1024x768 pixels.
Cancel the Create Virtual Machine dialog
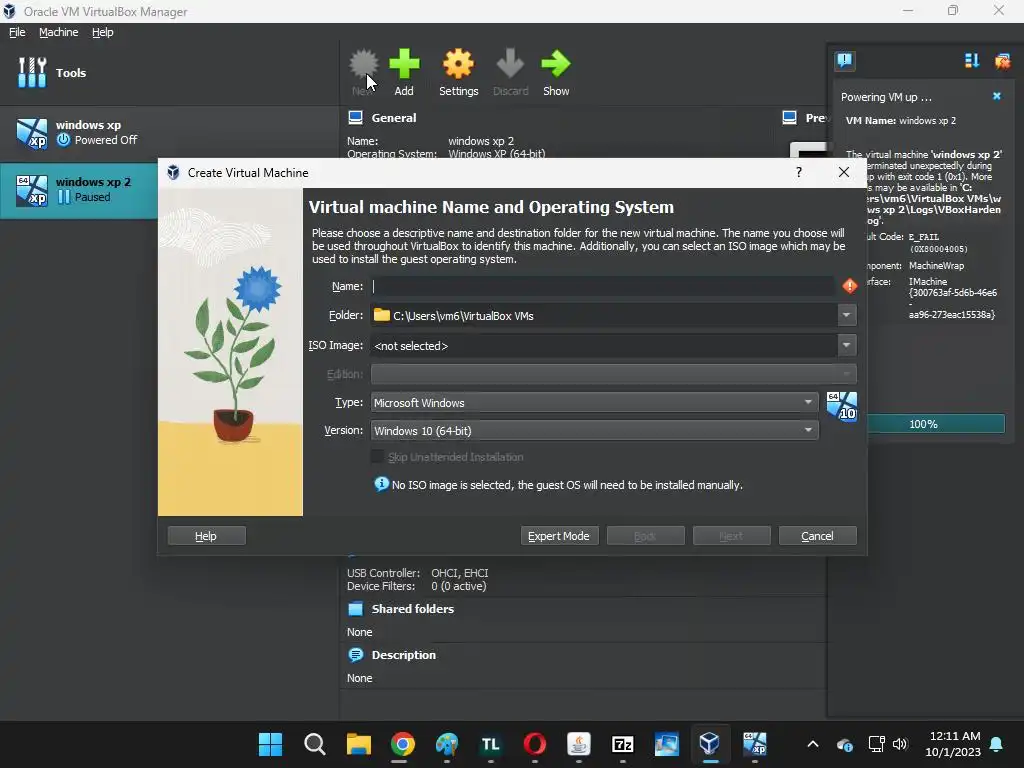coord(818,536)
